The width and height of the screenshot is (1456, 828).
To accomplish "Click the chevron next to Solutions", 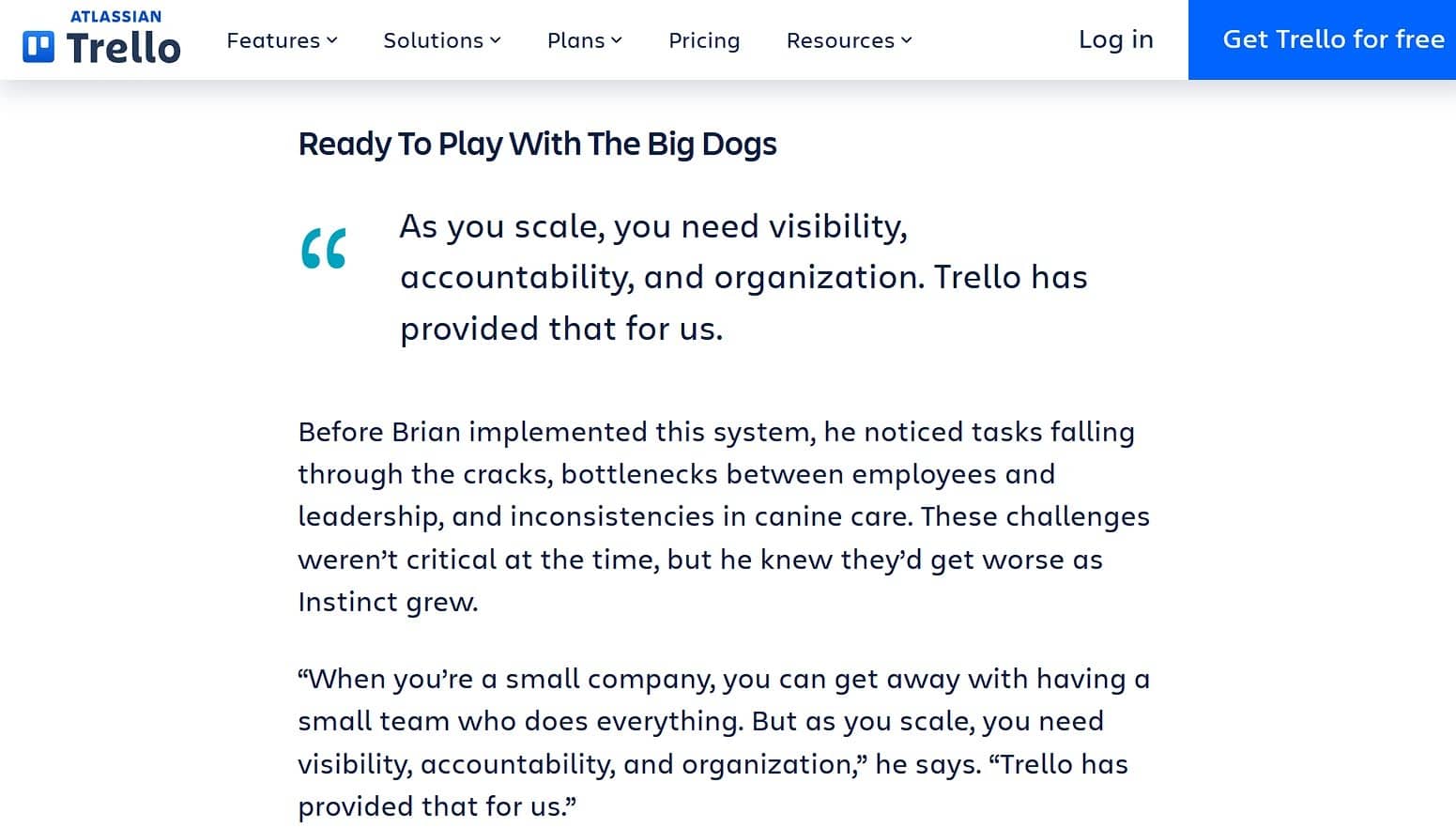I will [x=494, y=40].
